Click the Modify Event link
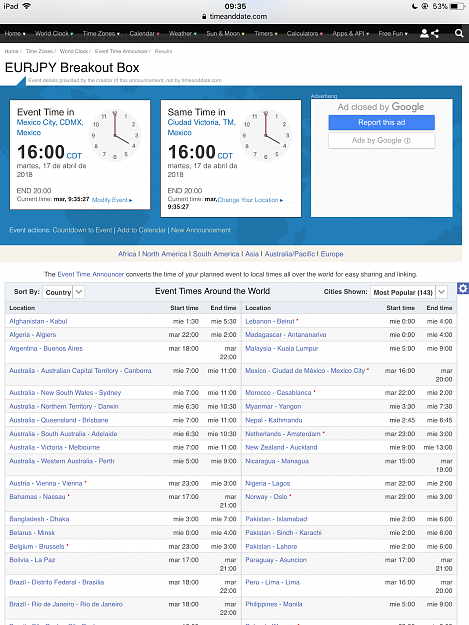Image resolution: width=469 pixels, height=625 pixels. (112, 200)
